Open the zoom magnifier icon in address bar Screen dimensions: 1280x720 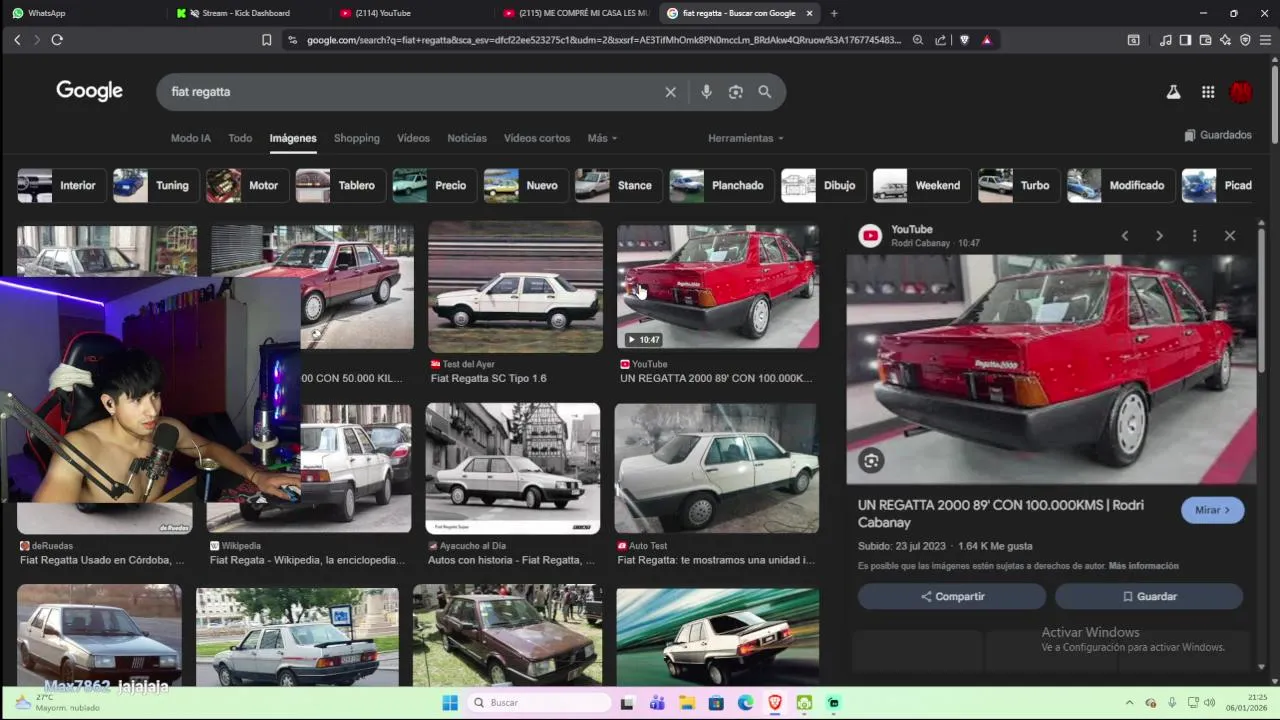tap(918, 40)
